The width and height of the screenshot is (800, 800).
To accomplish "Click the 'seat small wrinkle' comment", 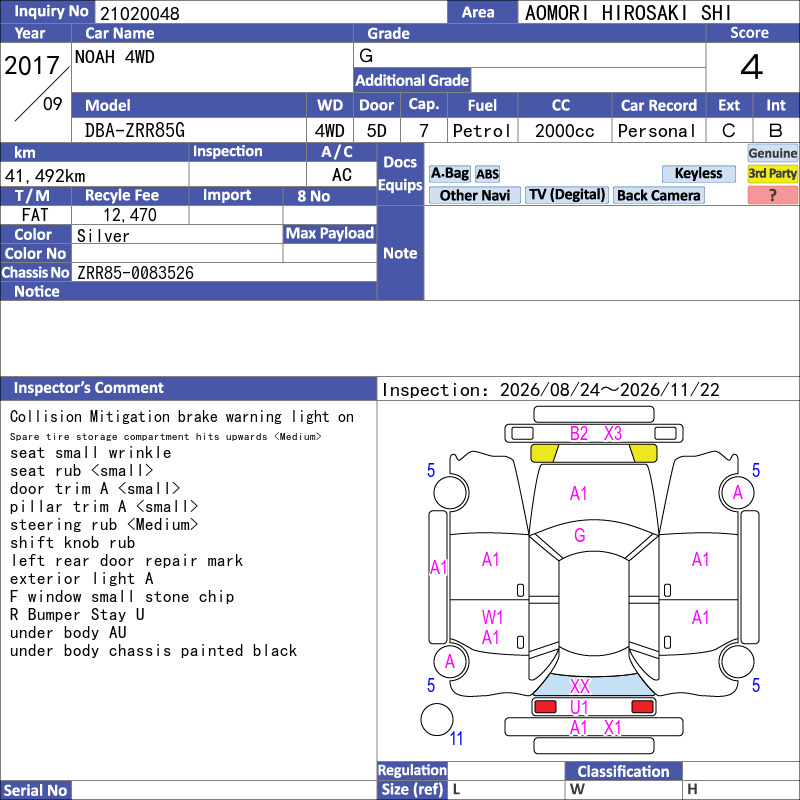I will 90,453.
